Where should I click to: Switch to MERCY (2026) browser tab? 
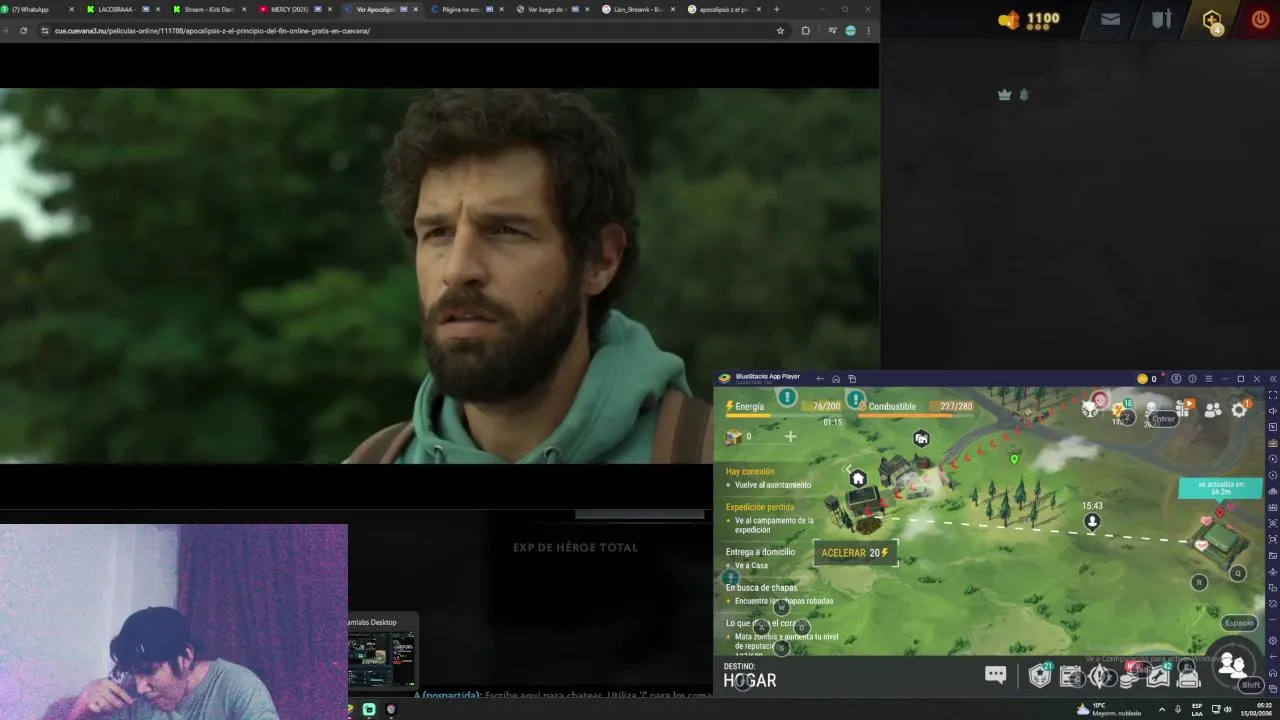pyautogui.click(x=296, y=9)
